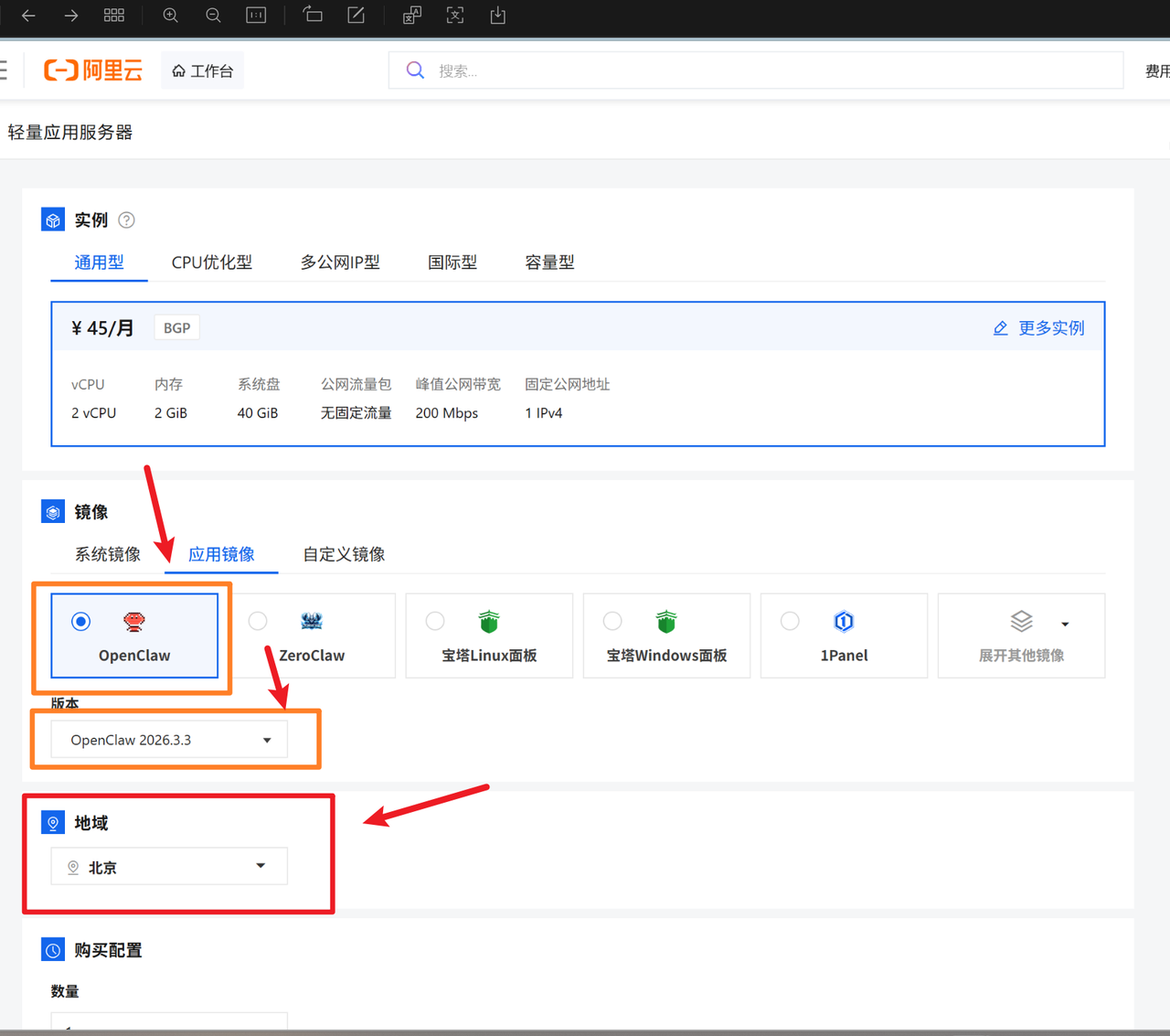Select the 宝塔Windows面板 radio button
This screenshot has width=1170, height=1036.
[x=612, y=622]
